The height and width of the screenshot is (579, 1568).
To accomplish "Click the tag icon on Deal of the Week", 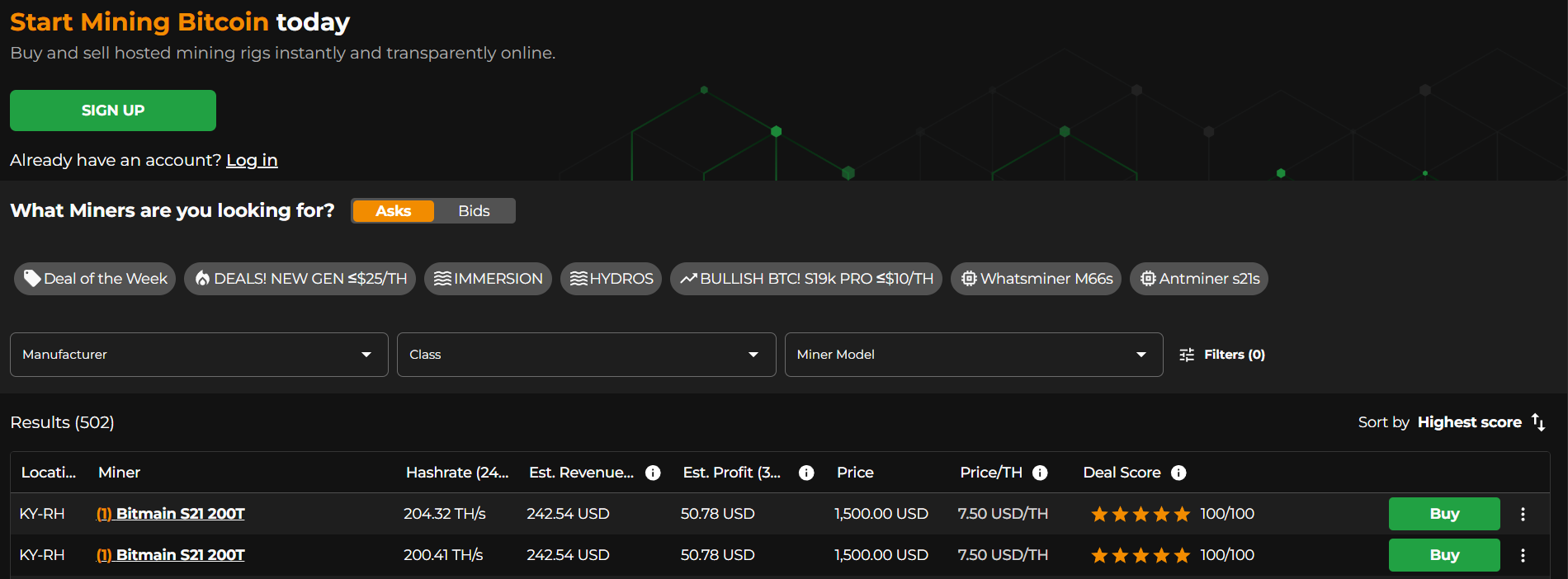I will (32, 279).
